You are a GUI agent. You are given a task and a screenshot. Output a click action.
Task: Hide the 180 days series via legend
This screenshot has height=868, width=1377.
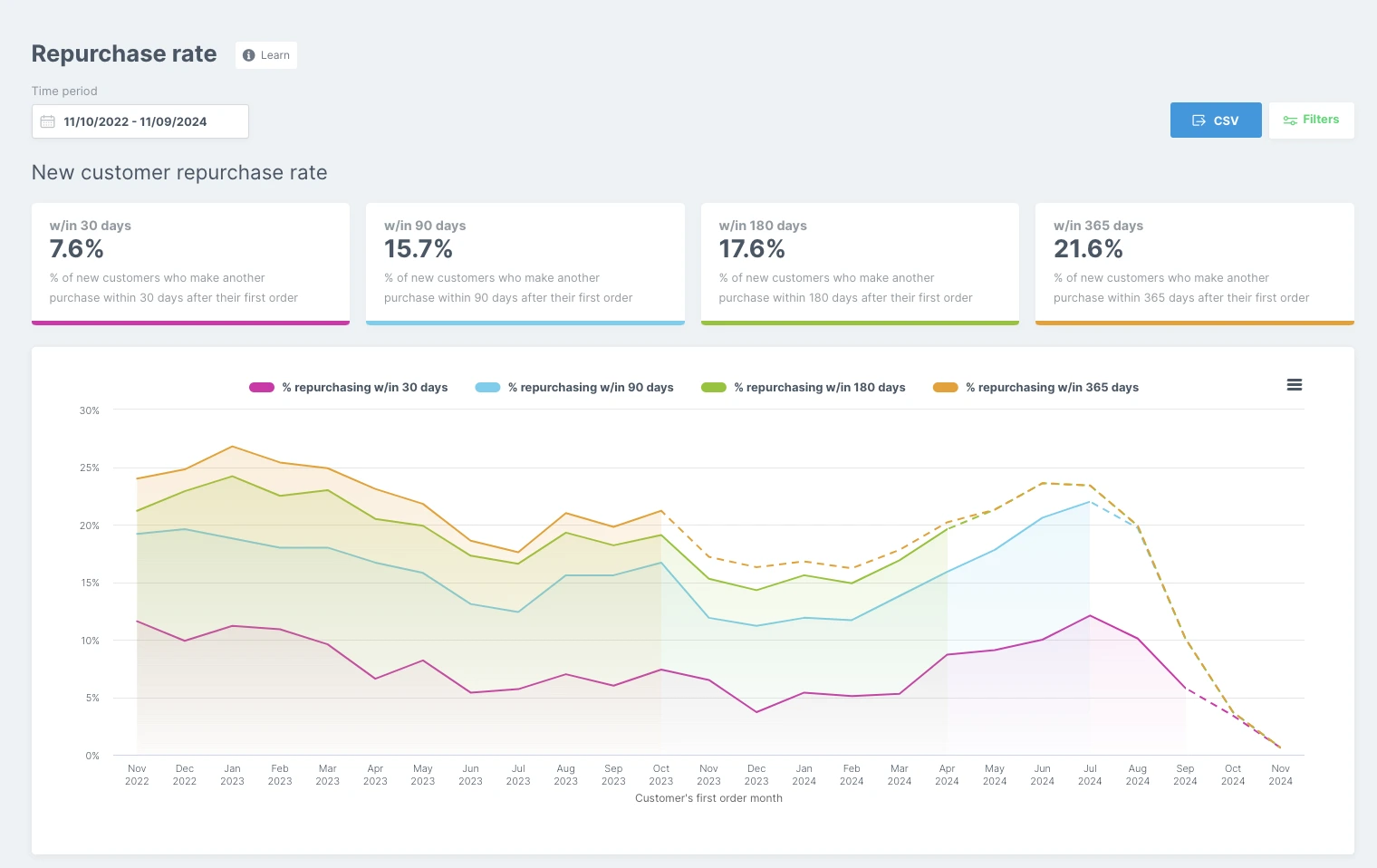click(804, 387)
